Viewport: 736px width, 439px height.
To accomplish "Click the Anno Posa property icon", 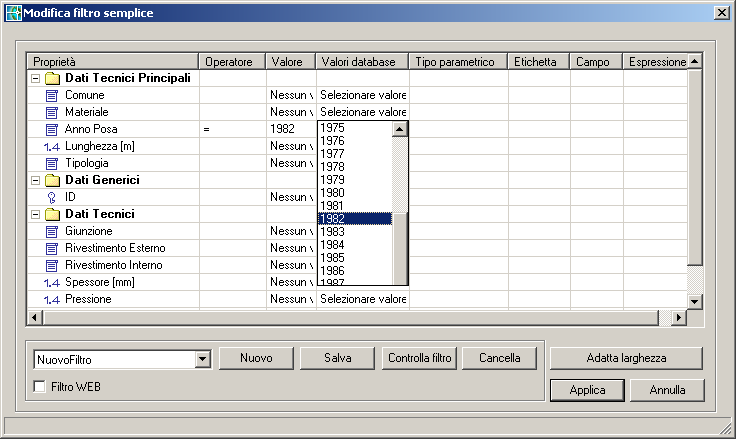I will point(53,129).
